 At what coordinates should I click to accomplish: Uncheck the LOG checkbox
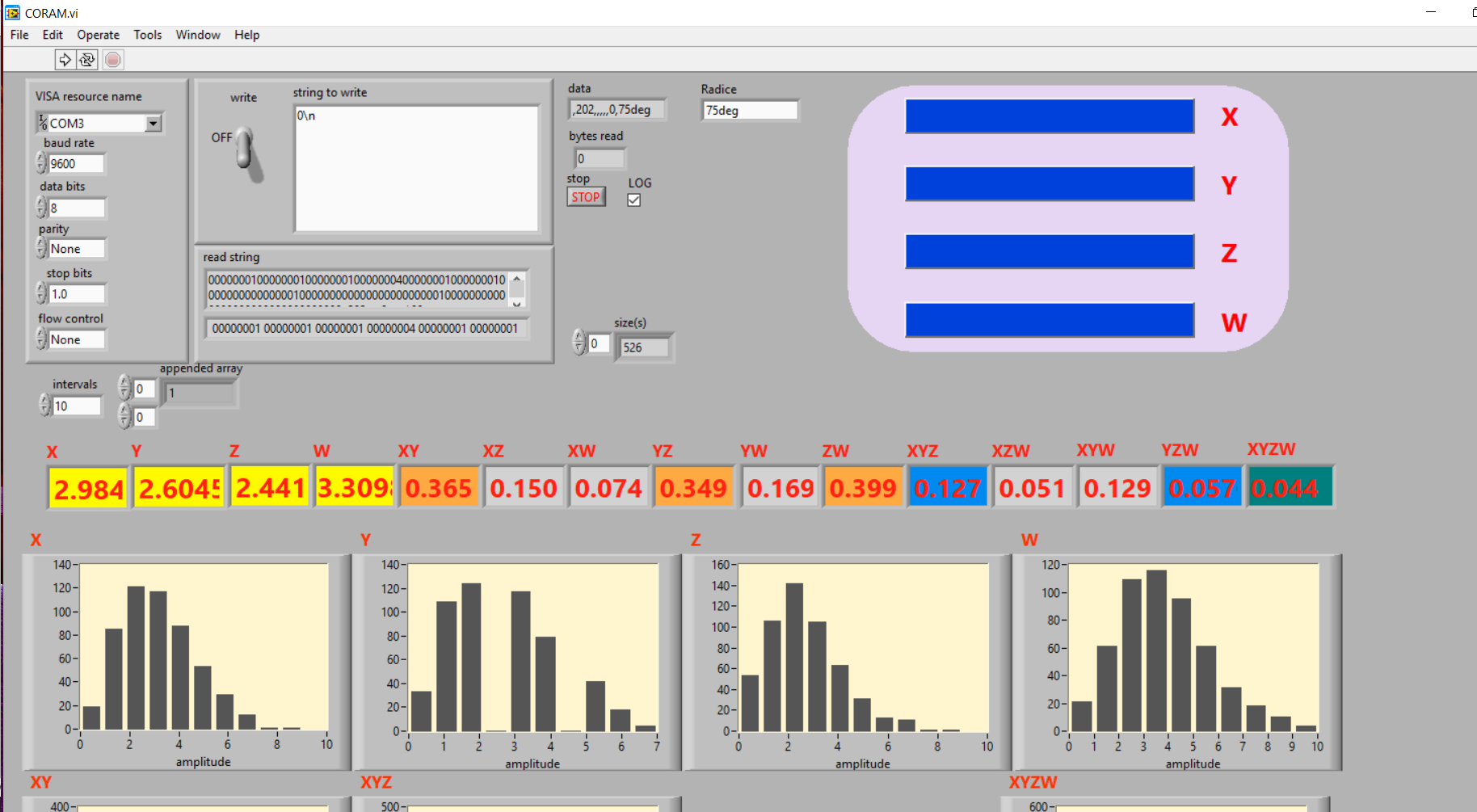tap(634, 200)
